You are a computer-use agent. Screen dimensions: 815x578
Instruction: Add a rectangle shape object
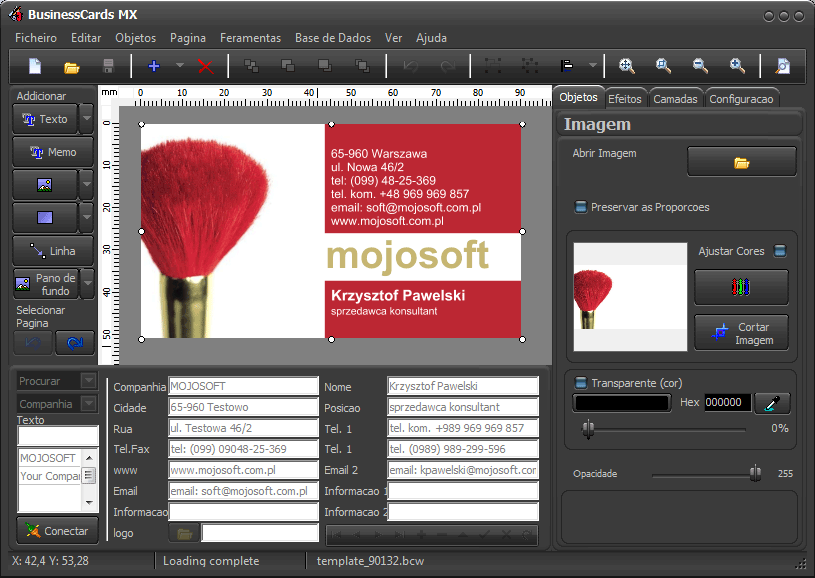coord(45,217)
